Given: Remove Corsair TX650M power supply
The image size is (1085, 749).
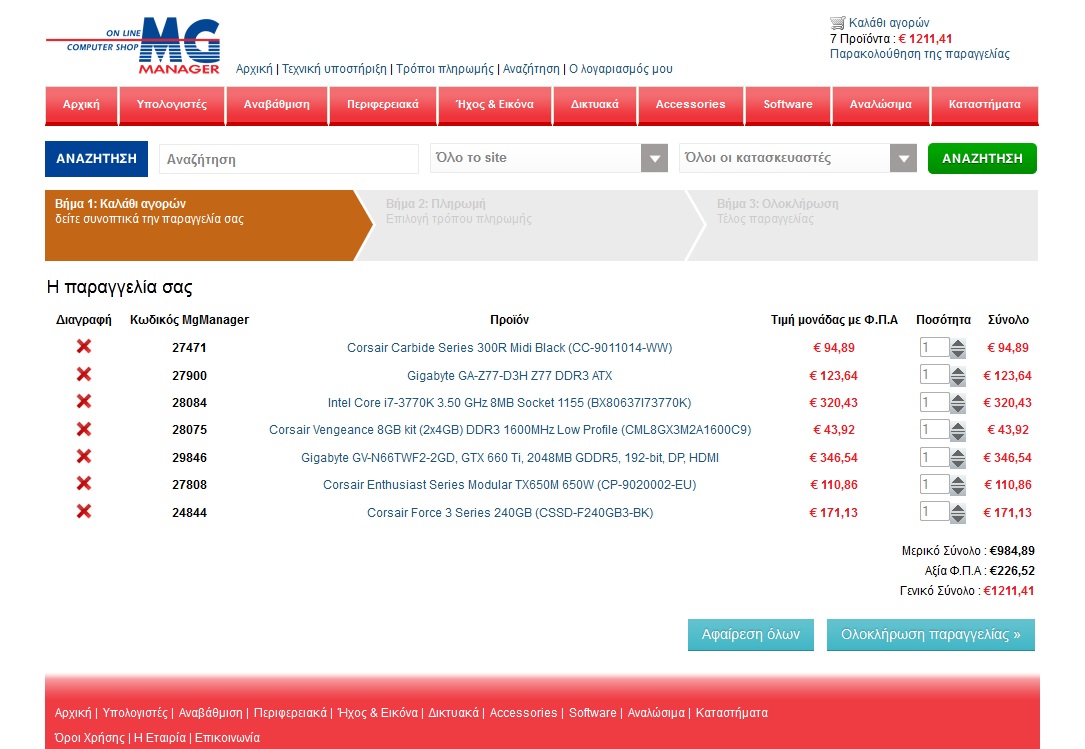Looking at the screenshot, I should pyautogui.click(x=84, y=483).
